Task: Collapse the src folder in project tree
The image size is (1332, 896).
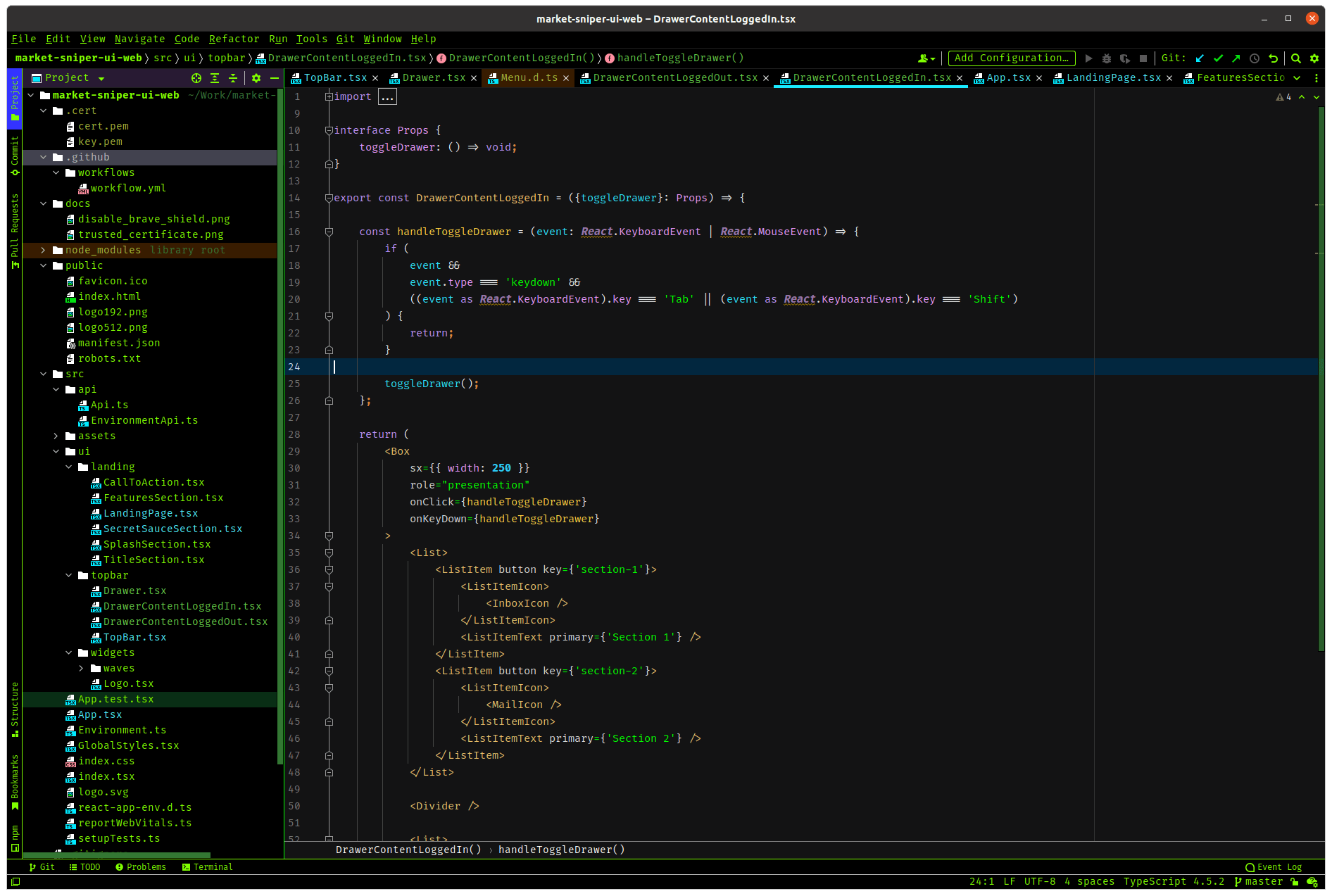Action: click(44, 374)
